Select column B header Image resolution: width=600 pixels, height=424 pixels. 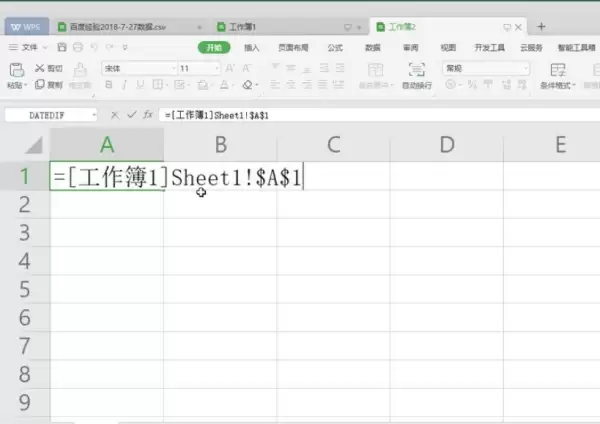pyautogui.click(x=221, y=145)
